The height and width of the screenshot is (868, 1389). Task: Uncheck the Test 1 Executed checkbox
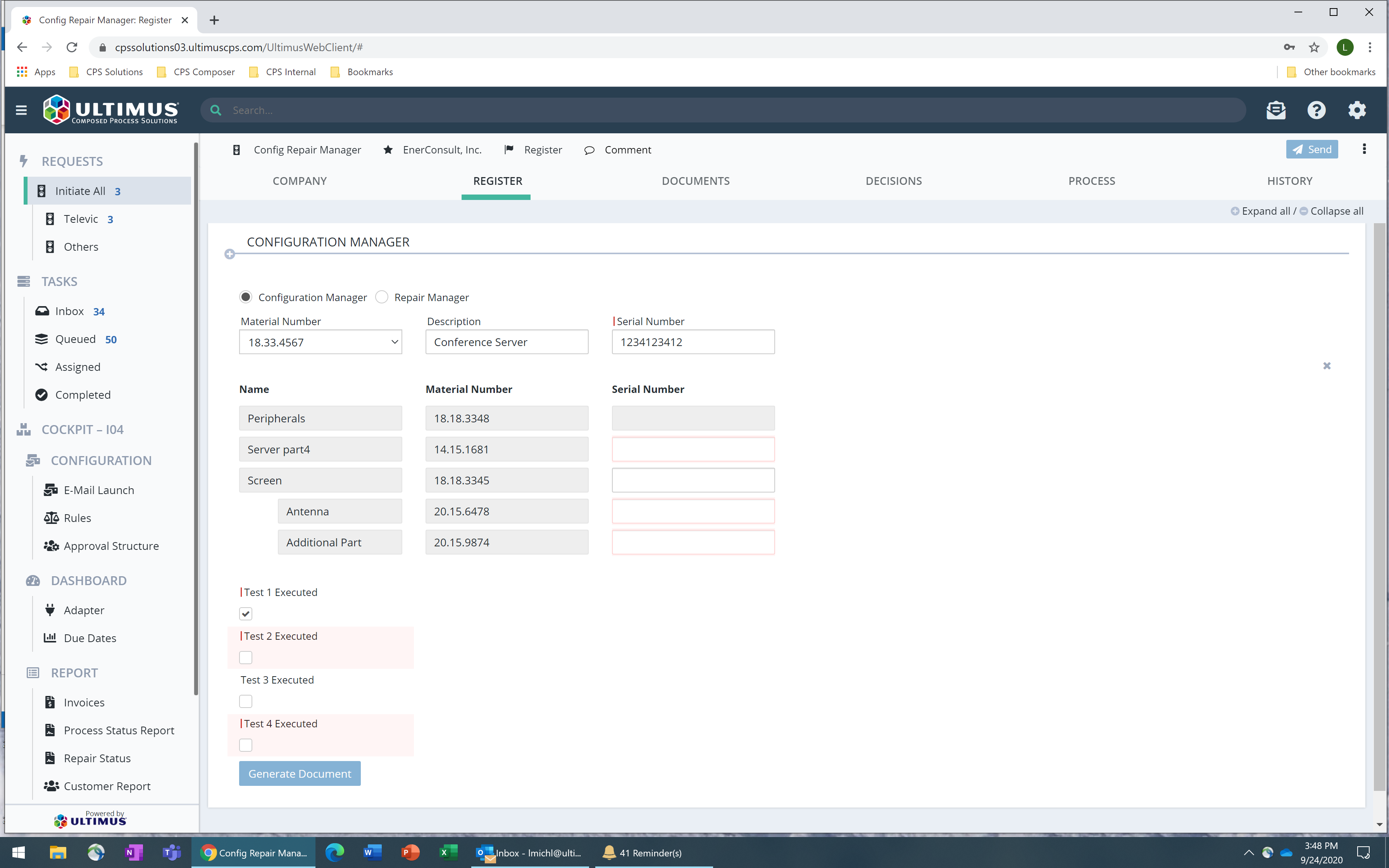[x=246, y=614]
